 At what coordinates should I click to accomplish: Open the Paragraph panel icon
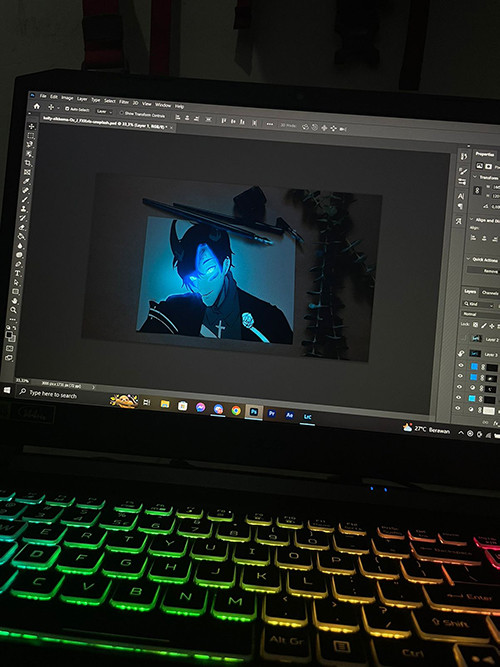point(460,206)
